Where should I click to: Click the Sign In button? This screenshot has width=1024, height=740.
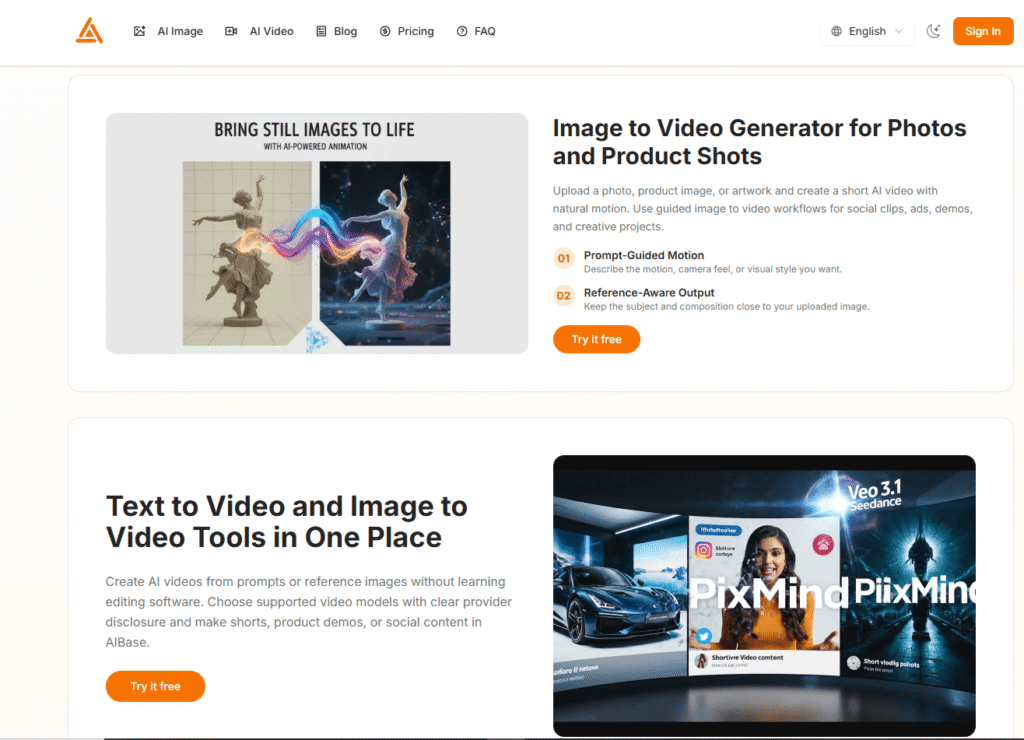pyautogui.click(x=983, y=31)
